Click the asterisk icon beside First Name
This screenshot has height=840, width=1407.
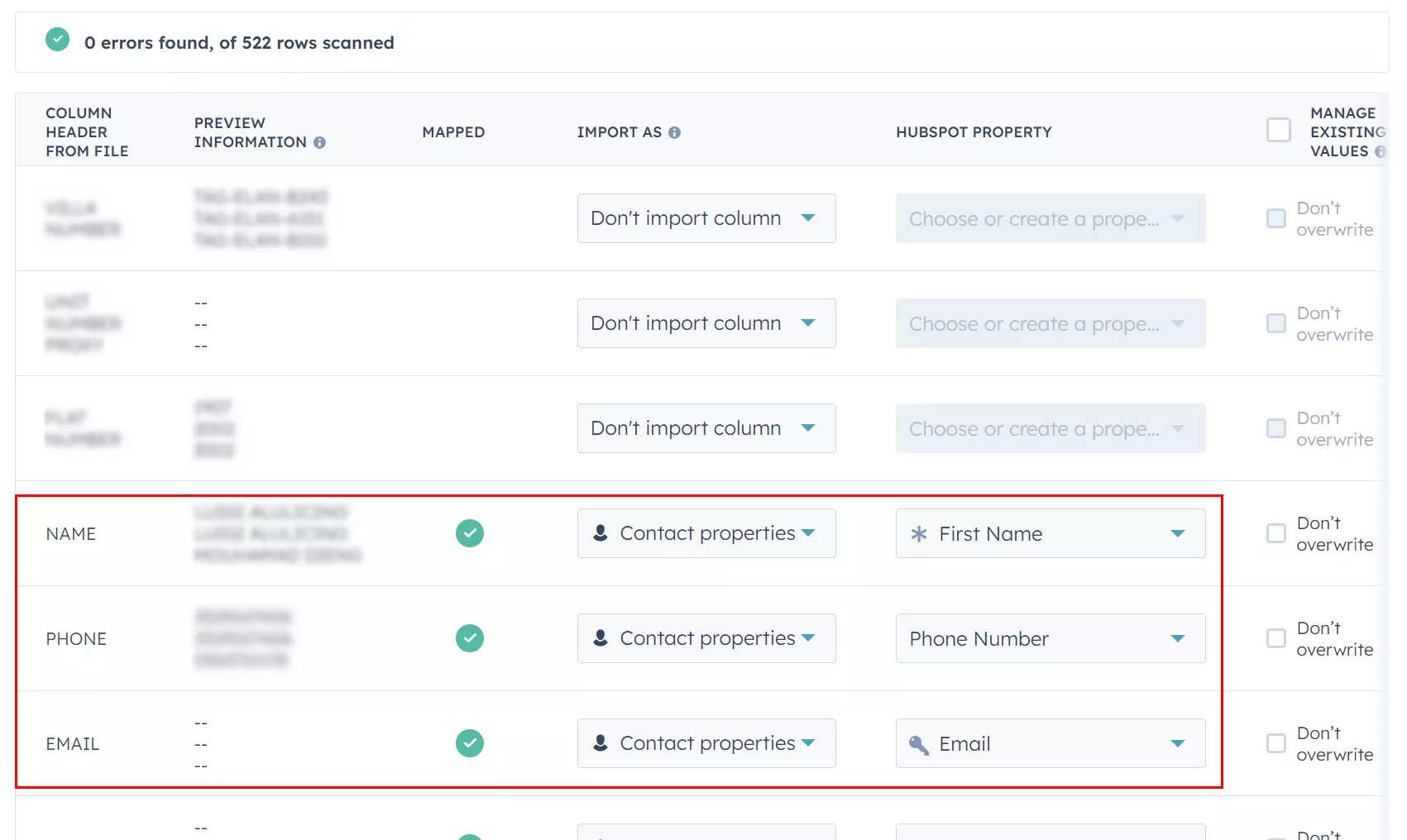tap(918, 534)
